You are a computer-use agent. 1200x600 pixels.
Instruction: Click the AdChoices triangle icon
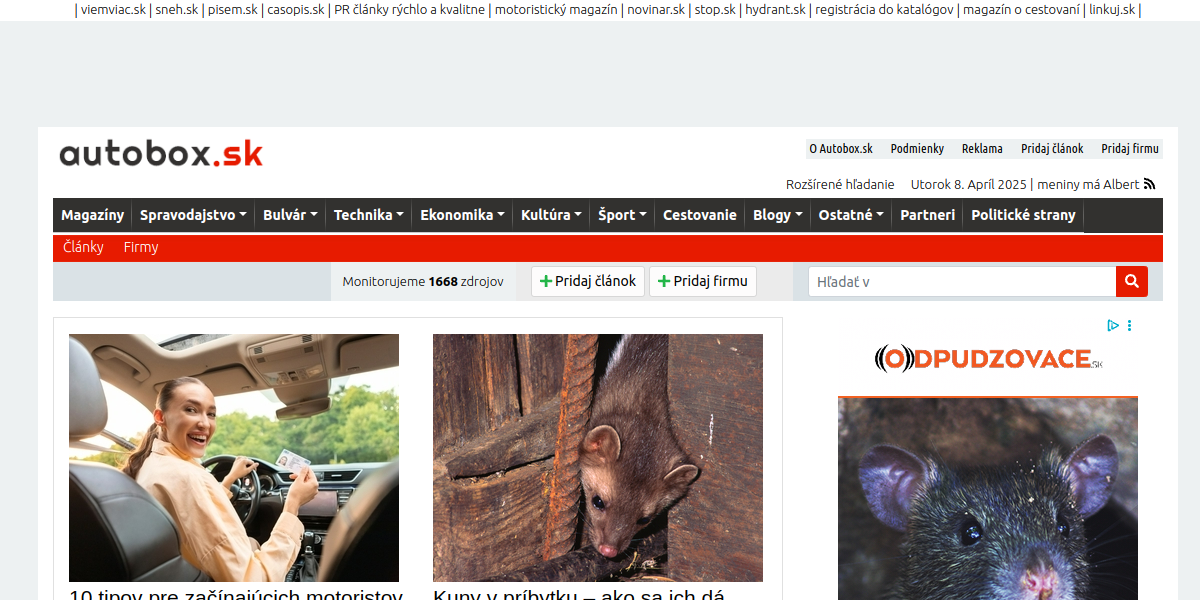tap(1113, 325)
